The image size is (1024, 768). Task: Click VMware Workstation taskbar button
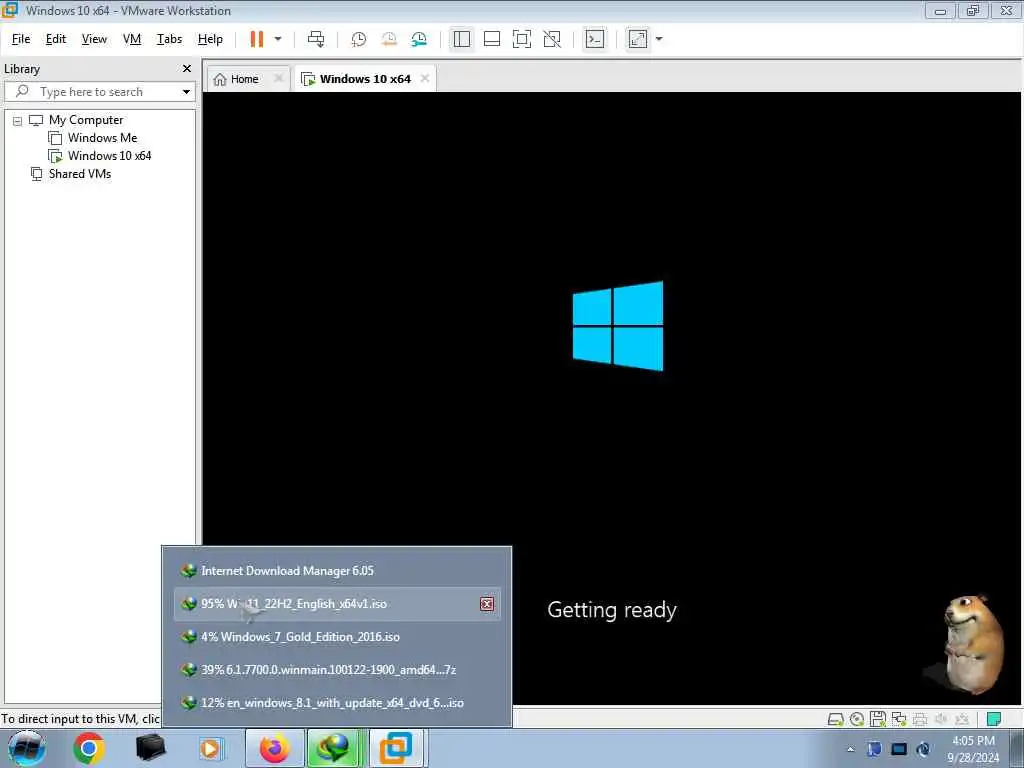[x=396, y=748]
